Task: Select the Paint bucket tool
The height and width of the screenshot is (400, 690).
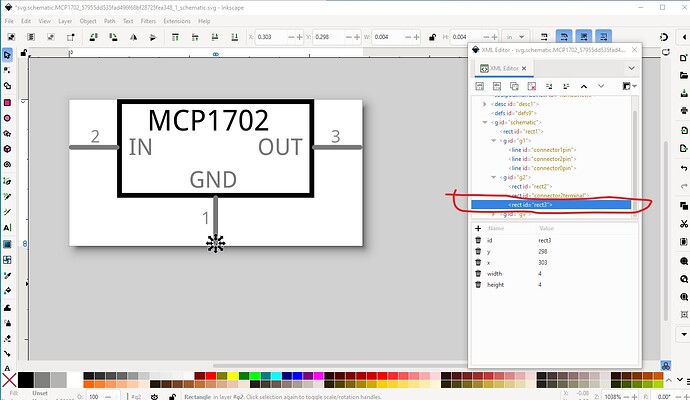Action: click(x=7, y=291)
